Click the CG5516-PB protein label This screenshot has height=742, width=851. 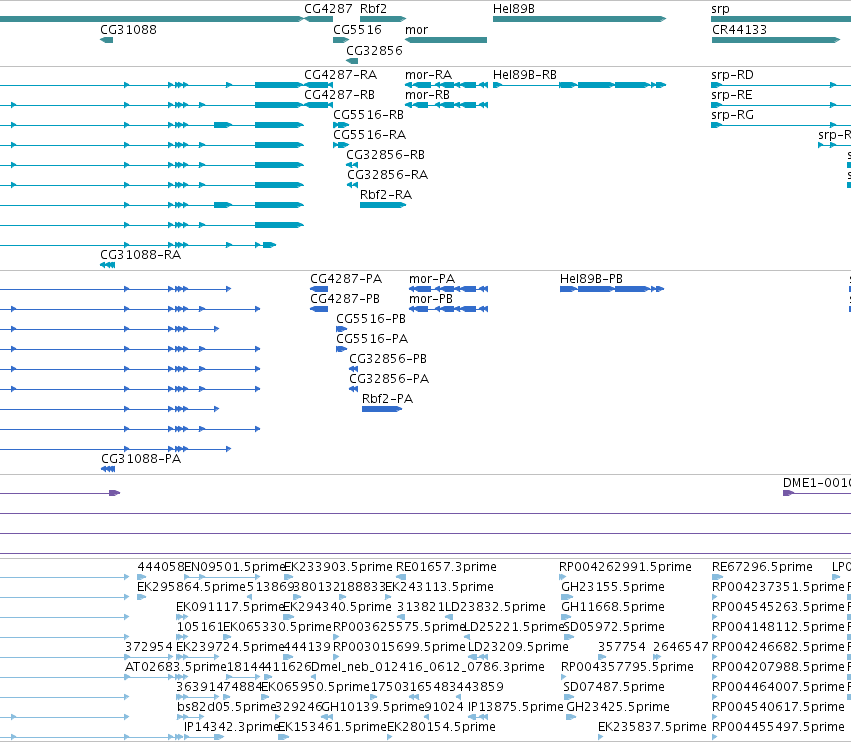[371, 319]
